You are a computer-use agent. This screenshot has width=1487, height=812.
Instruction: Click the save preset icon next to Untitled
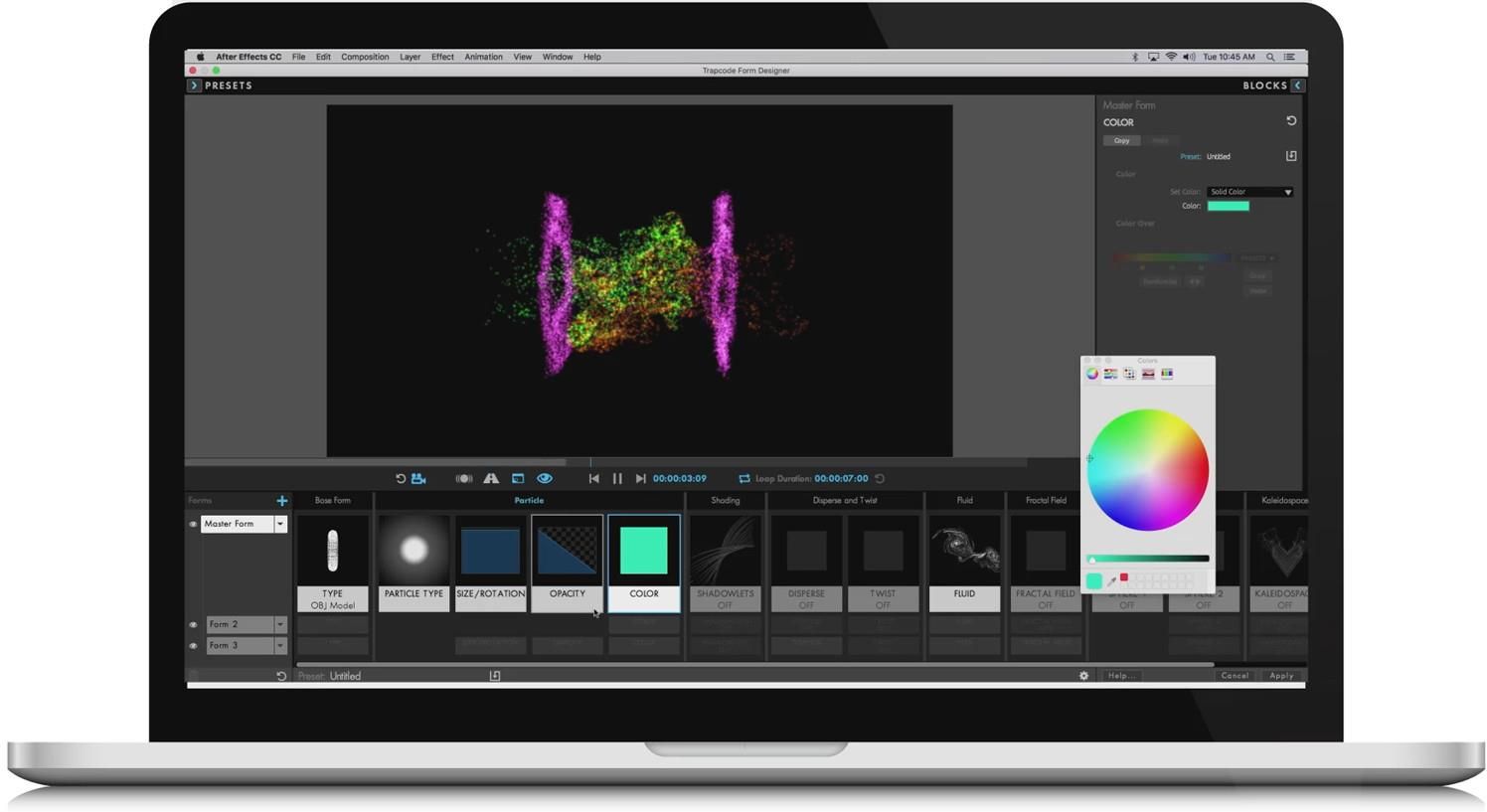pos(1290,156)
